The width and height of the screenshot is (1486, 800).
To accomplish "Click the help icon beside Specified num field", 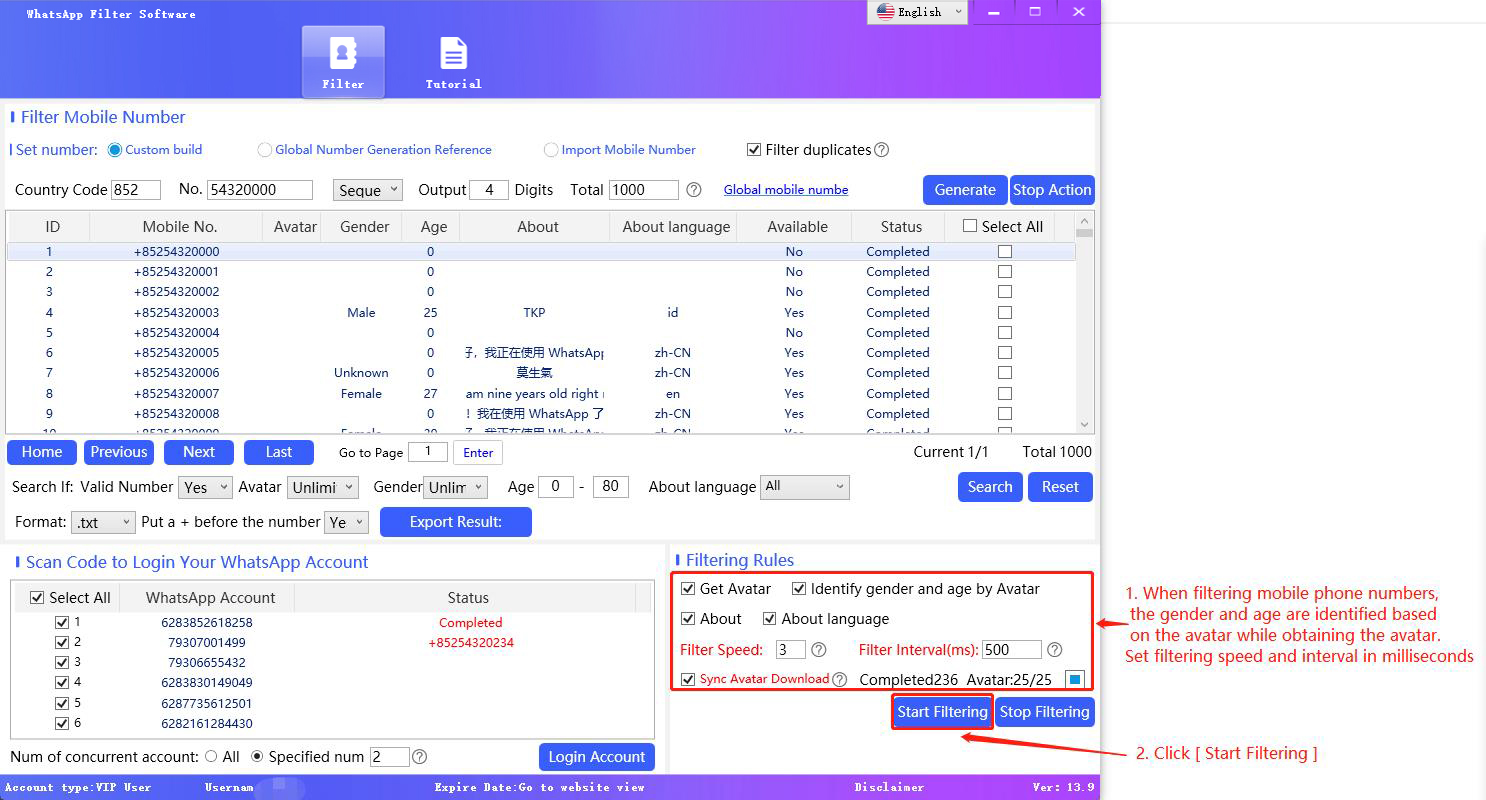I will 420,757.
